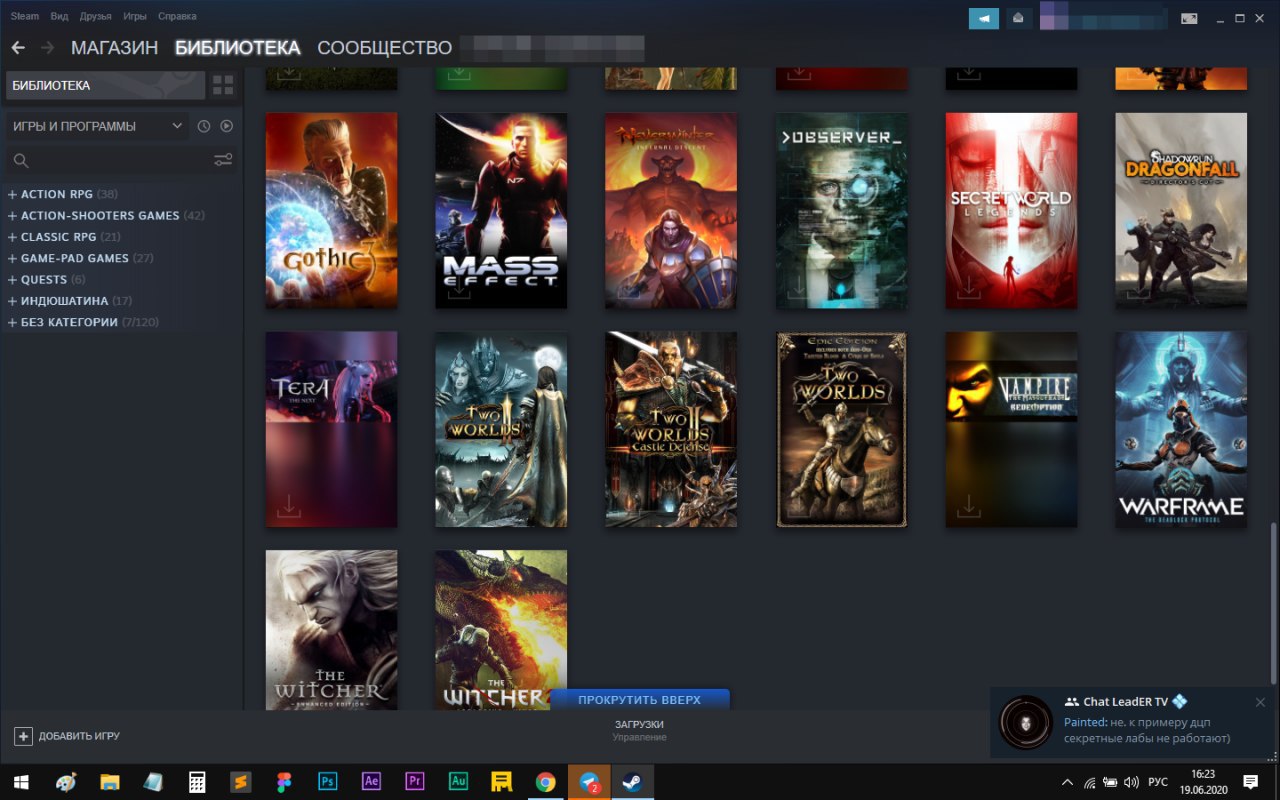Viewport: 1280px width, 800px height.
Task: Open the Справка menu
Action: tap(177, 16)
